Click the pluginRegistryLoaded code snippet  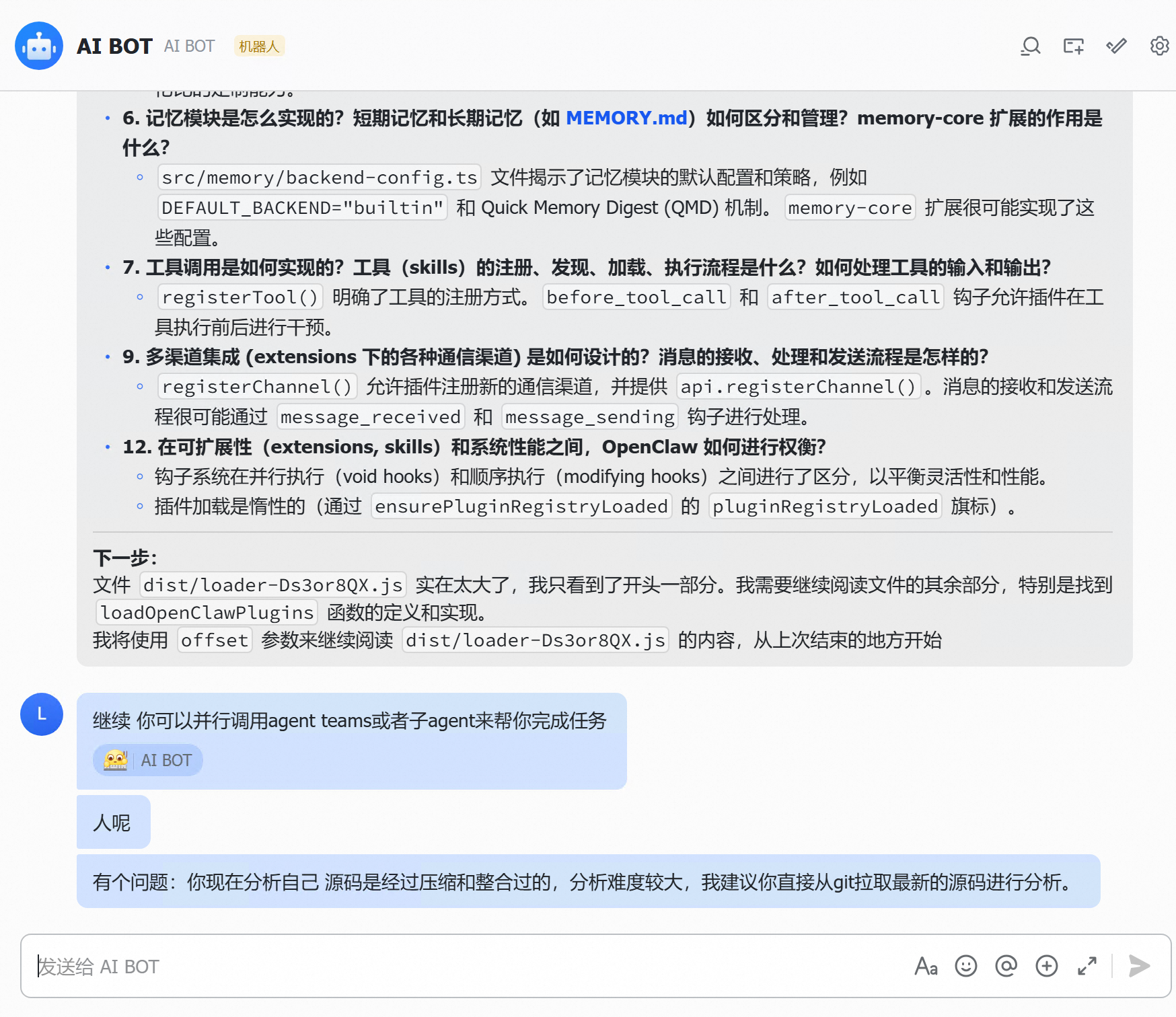pos(825,506)
